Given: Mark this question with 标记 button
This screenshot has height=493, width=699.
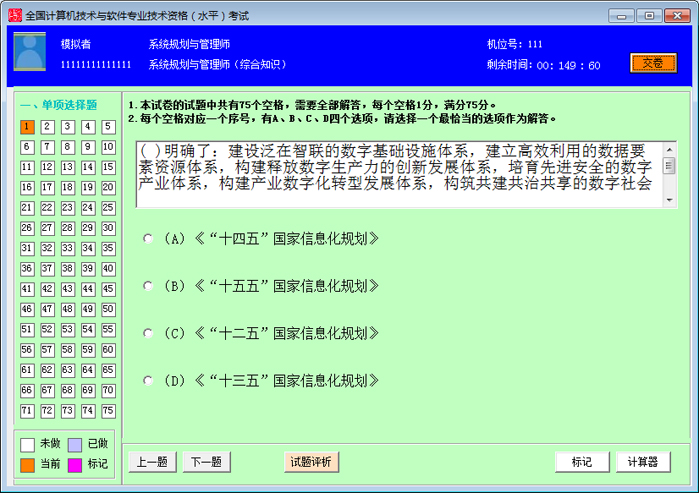Looking at the screenshot, I should coord(582,462).
